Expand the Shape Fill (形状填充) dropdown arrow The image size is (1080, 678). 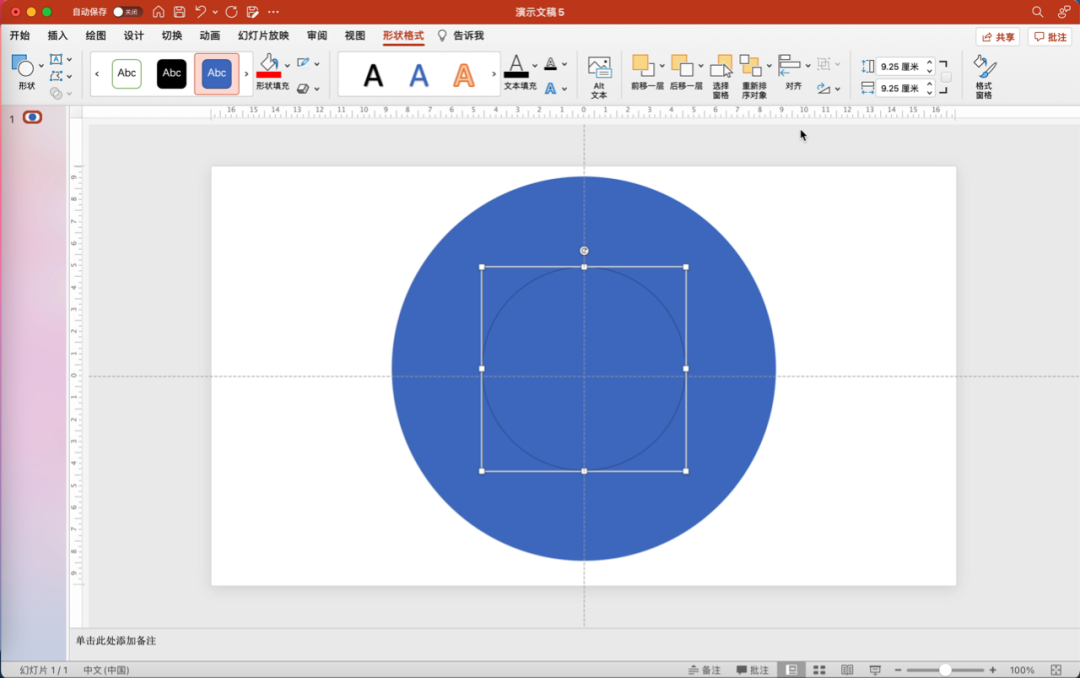[x=288, y=65]
